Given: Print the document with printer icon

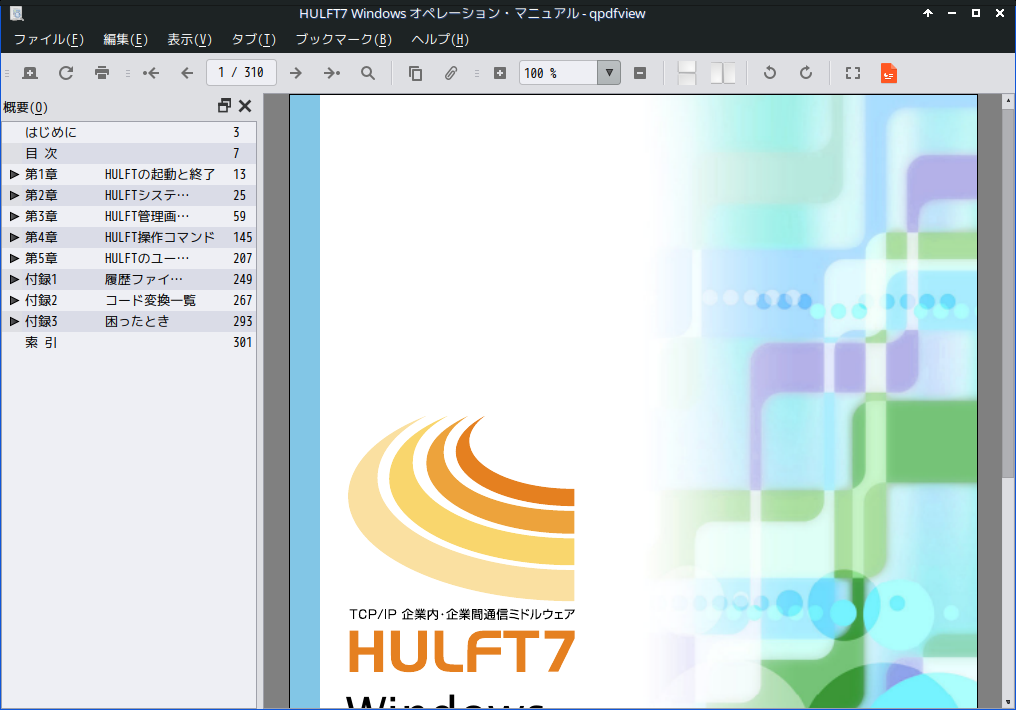Looking at the screenshot, I should [x=102, y=73].
